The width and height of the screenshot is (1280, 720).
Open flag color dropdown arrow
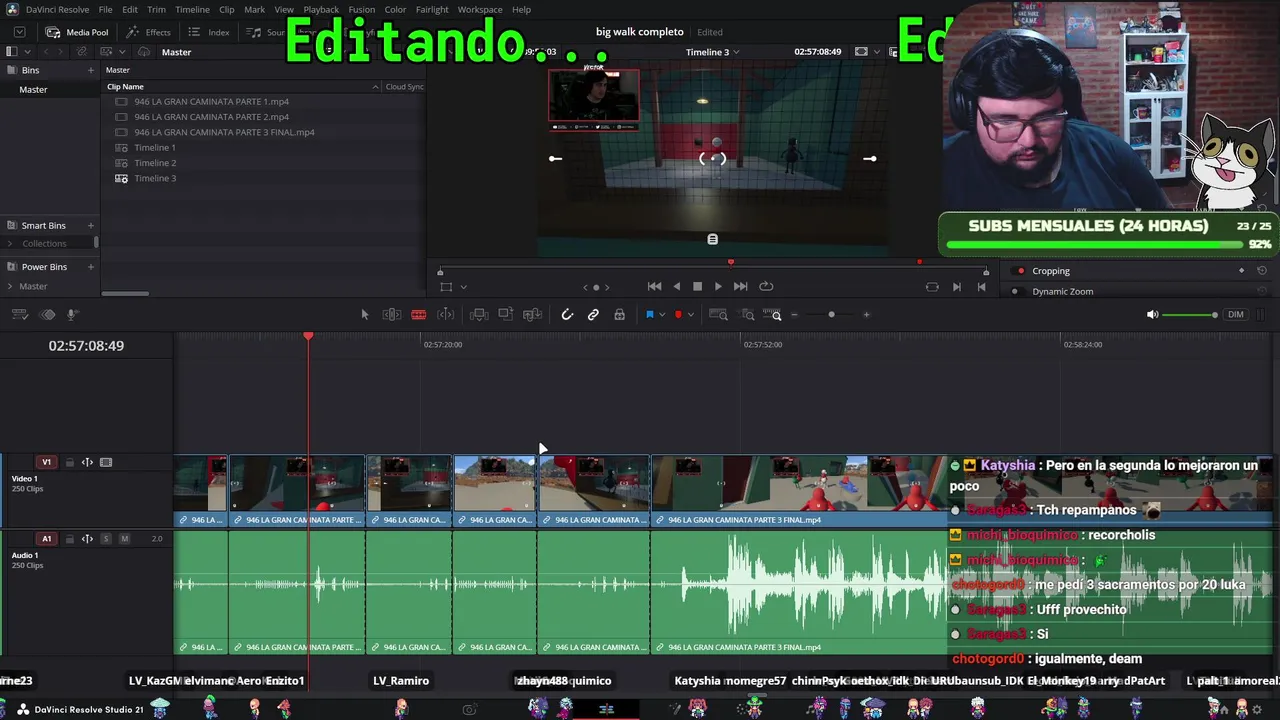click(x=661, y=315)
